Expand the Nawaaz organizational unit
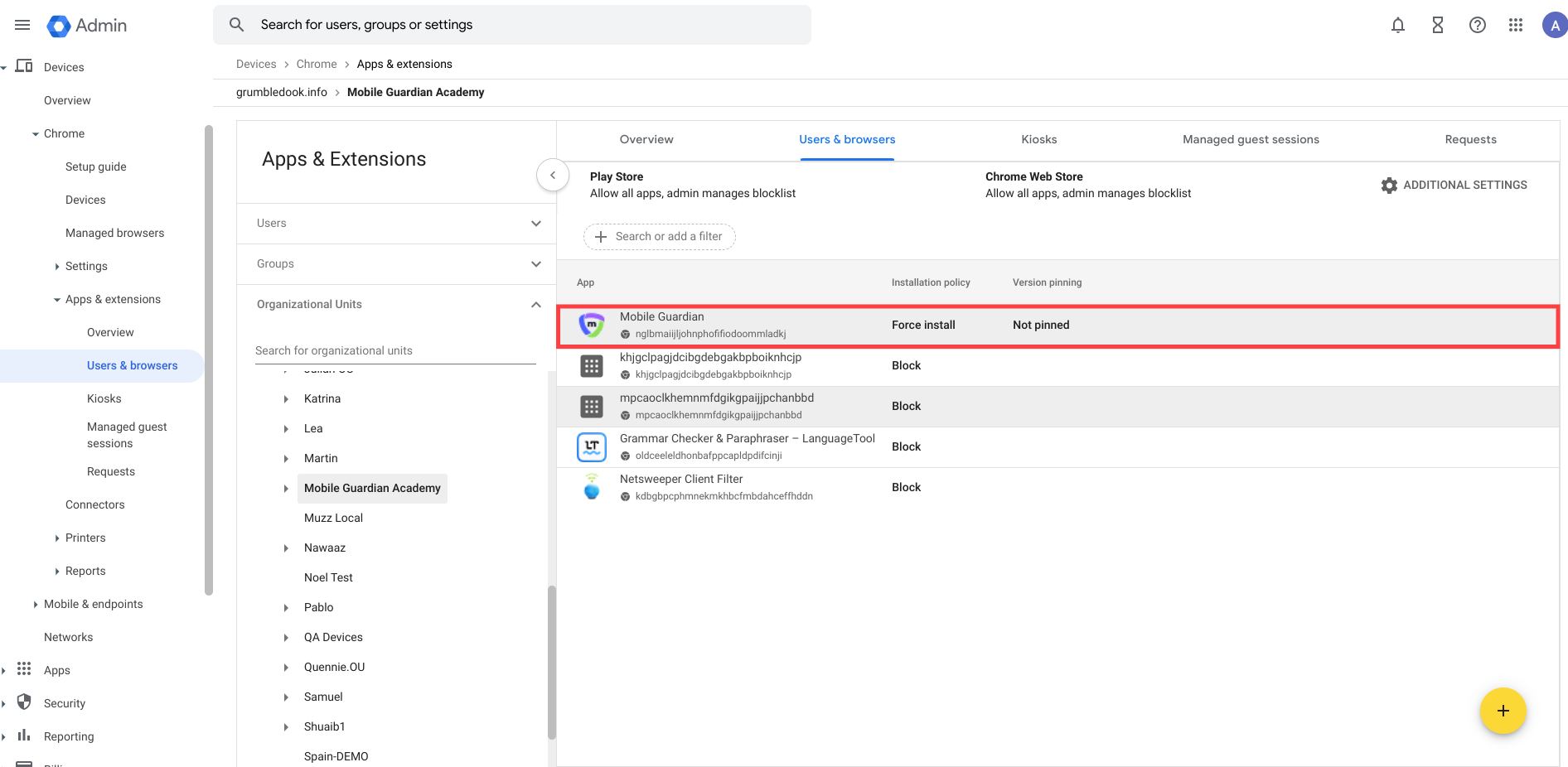This screenshot has width=1568, height=767. pos(286,548)
